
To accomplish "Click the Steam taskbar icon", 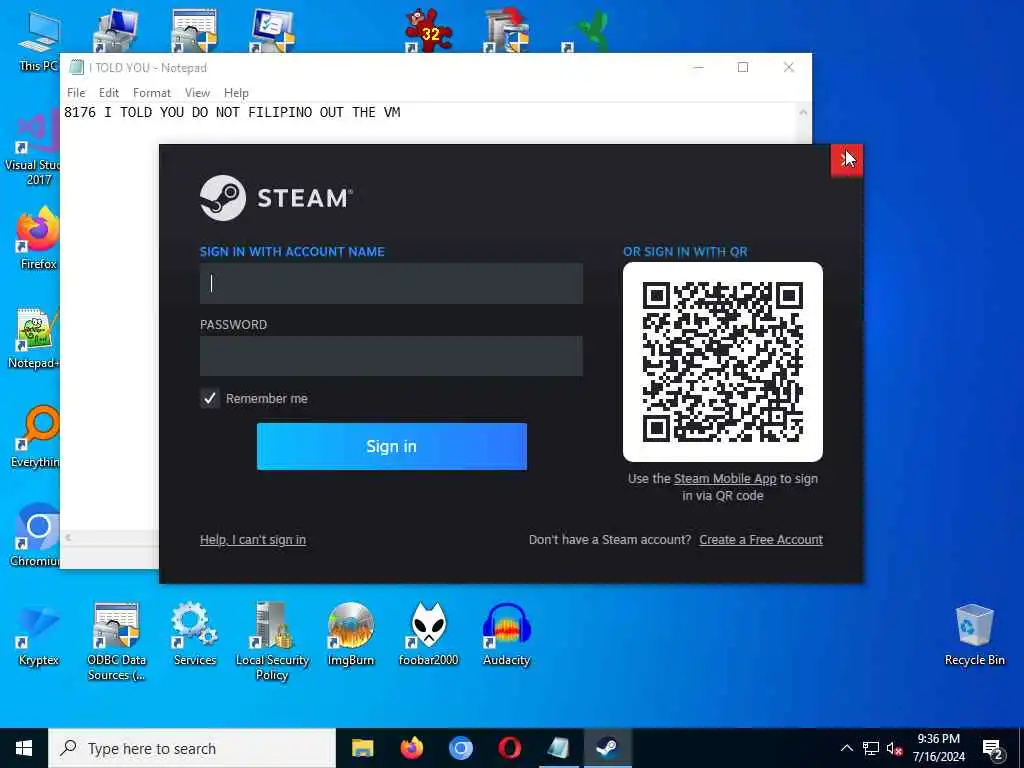I will 607,748.
